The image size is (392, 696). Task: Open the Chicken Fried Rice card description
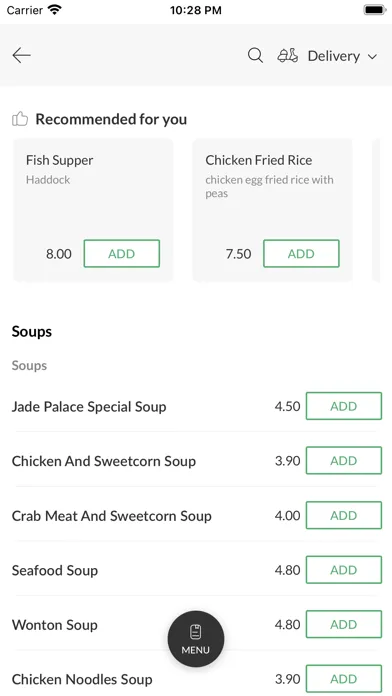pyautogui.click(x=269, y=186)
